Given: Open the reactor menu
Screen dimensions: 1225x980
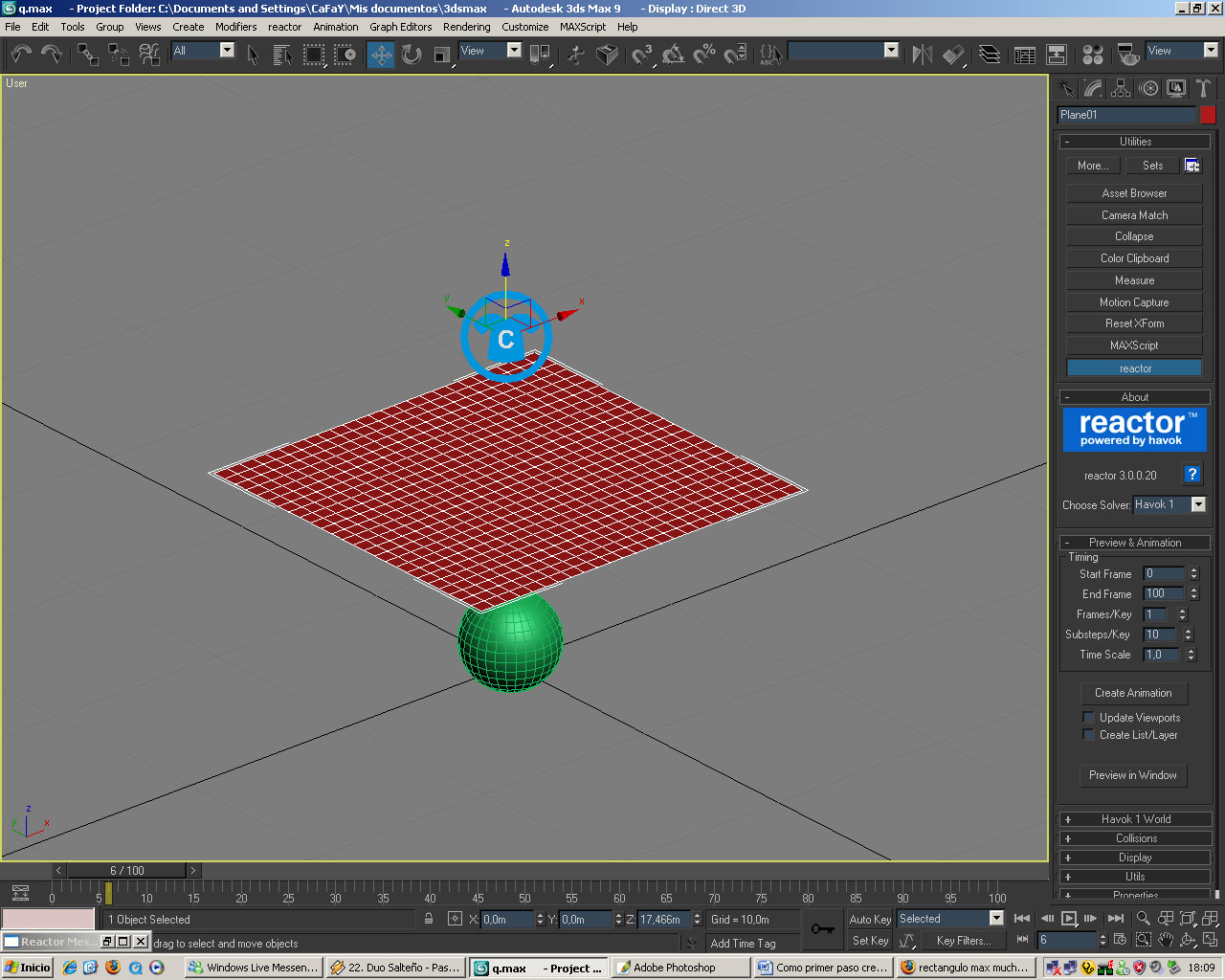Looking at the screenshot, I should tap(284, 27).
